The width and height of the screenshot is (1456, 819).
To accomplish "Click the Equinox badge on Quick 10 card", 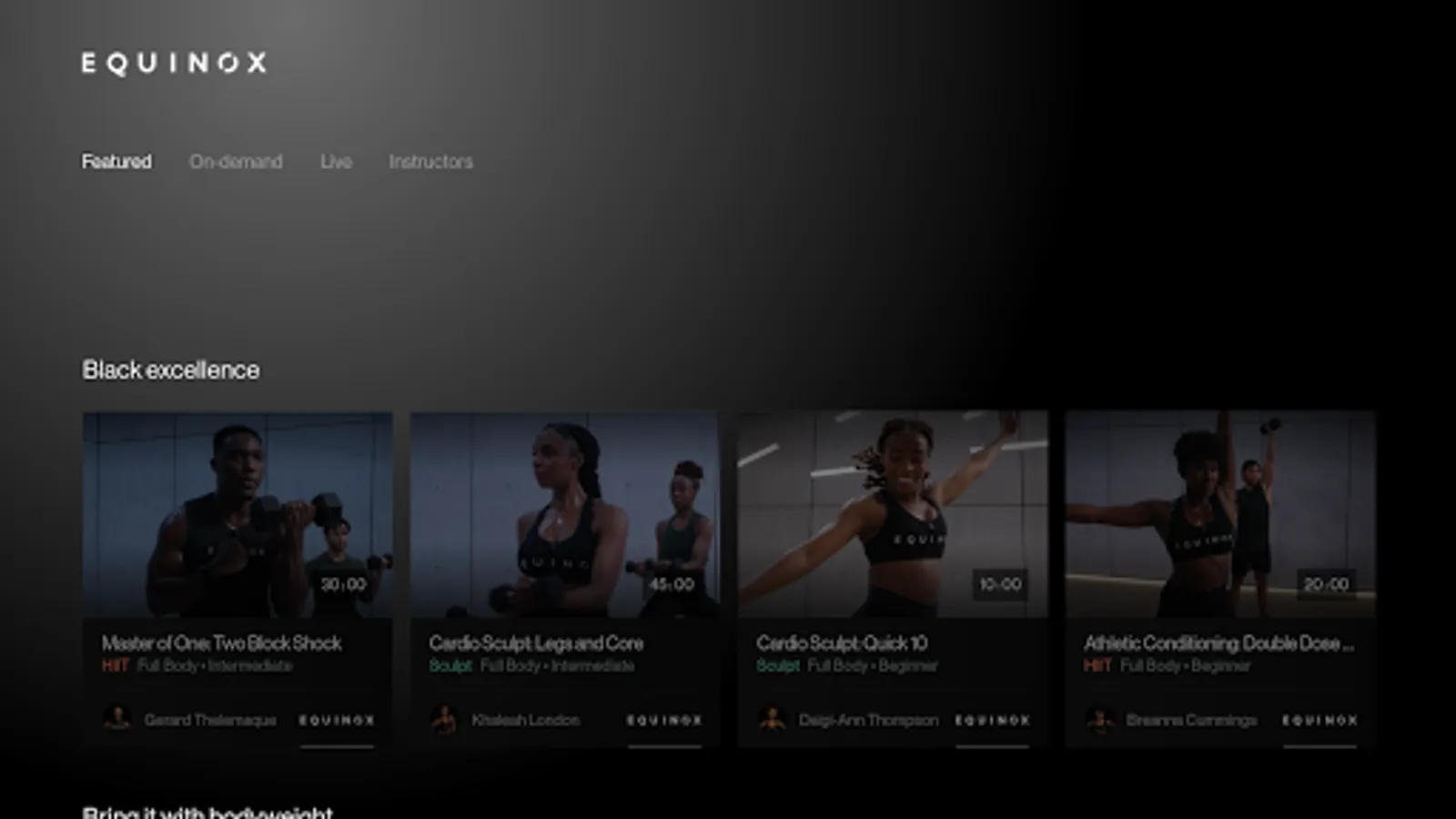I will tap(992, 720).
